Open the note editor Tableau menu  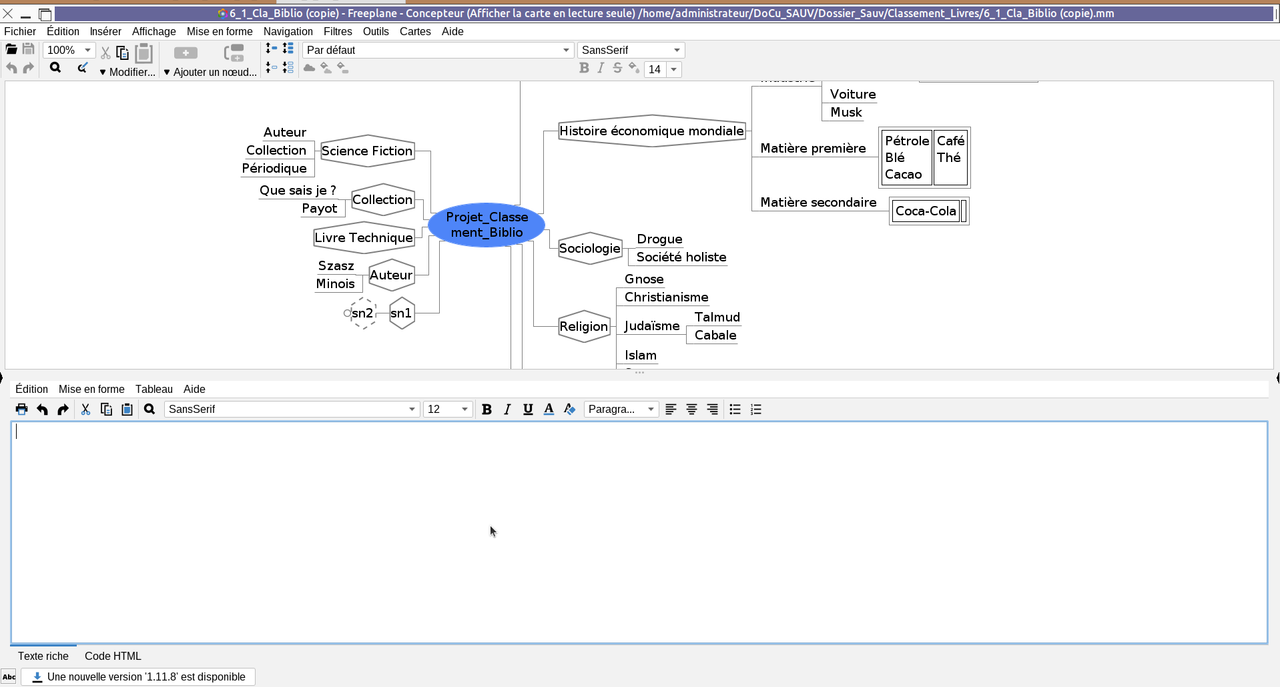154,389
